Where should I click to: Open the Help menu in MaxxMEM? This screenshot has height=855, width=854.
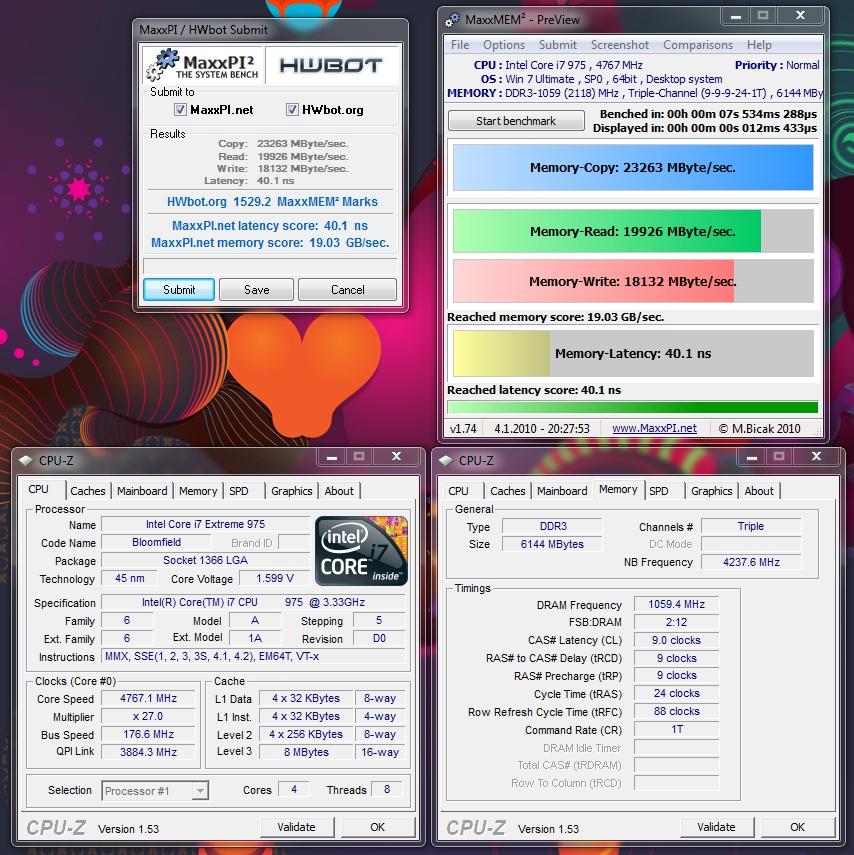(x=759, y=45)
